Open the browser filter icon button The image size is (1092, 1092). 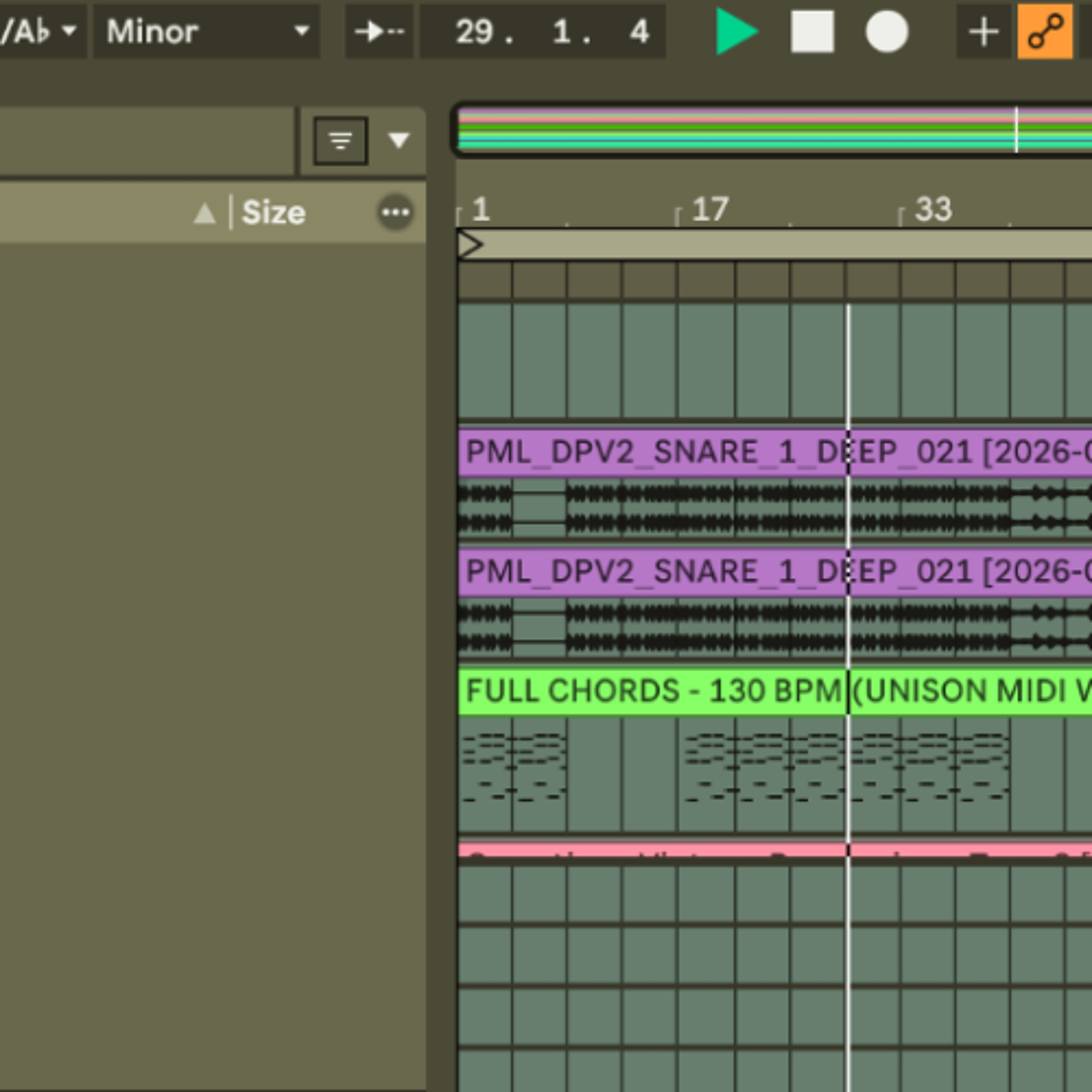pos(341,141)
